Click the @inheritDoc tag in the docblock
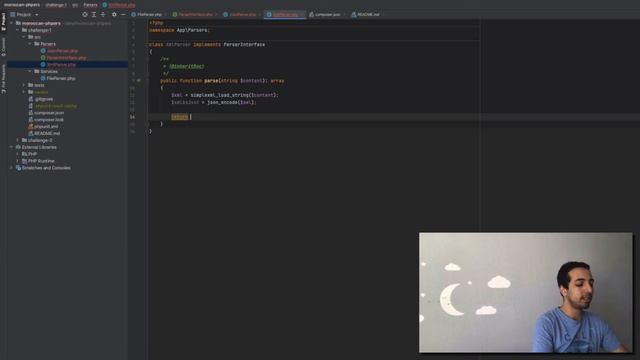The width and height of the screenshot is (640, 360). pyautogui.click(x=187, y=66)
